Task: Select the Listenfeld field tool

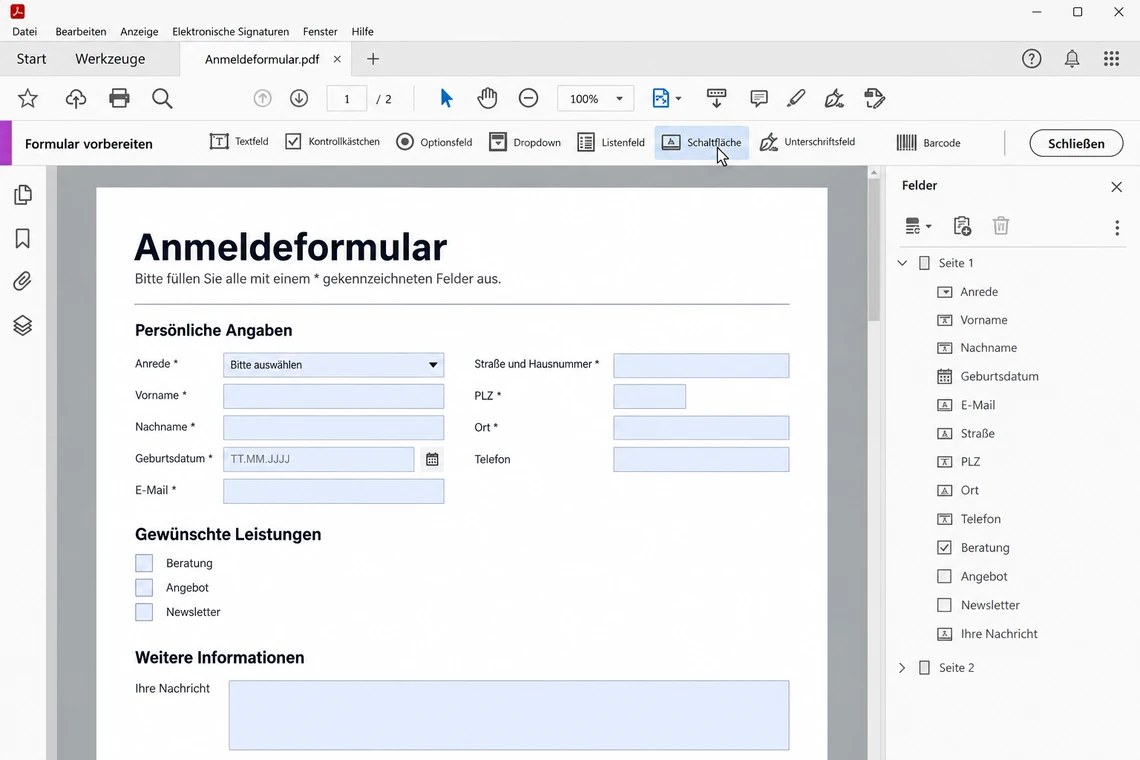Action: (x=611, y=142)
